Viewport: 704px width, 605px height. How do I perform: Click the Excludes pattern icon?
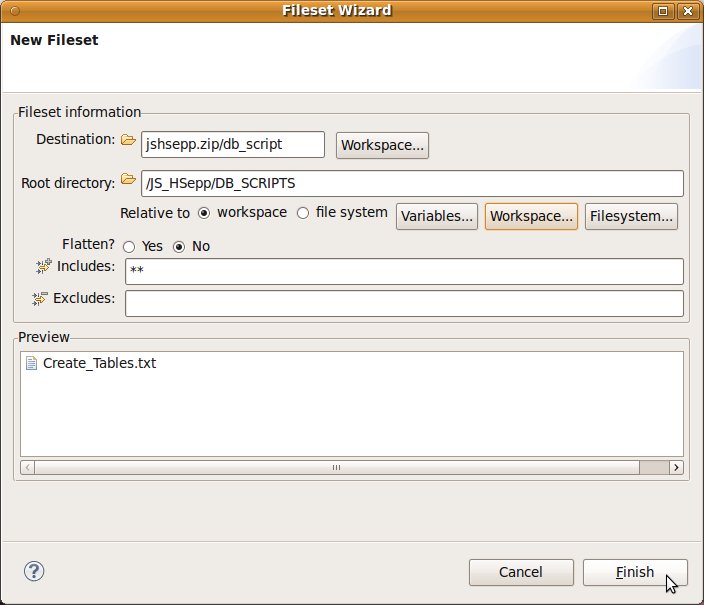(40, 298)
